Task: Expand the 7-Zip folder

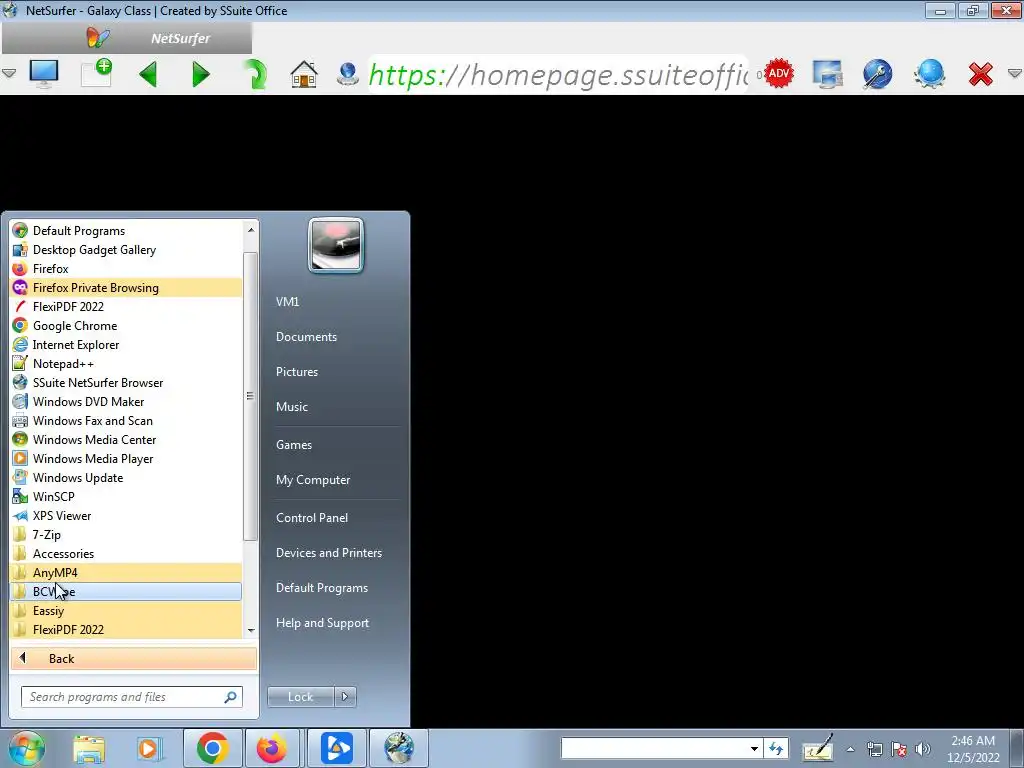Action: click(x=126, y=534)
